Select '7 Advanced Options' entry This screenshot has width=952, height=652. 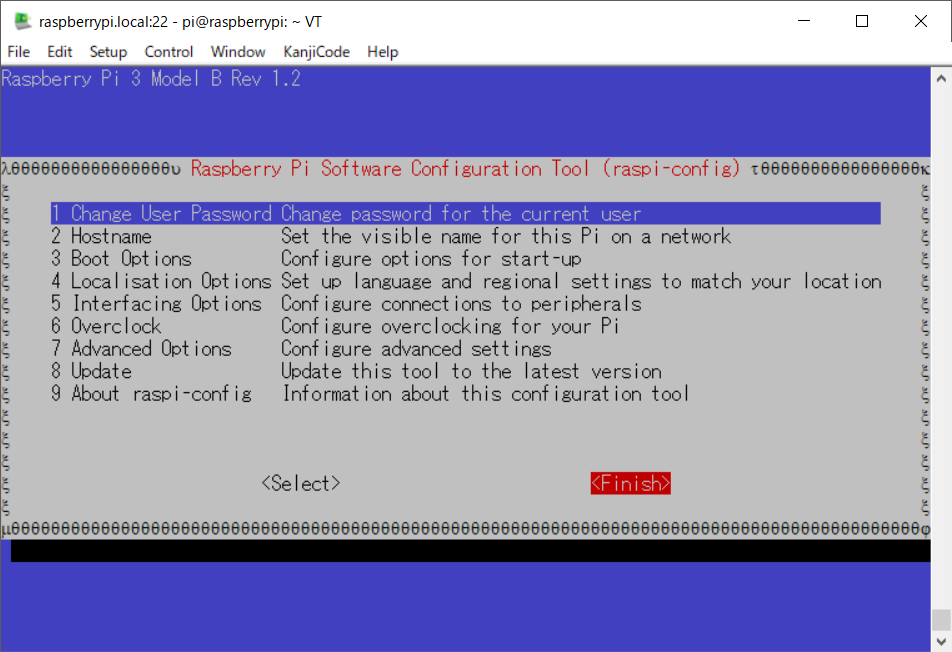pyautogui.click(x=141, y=348)
